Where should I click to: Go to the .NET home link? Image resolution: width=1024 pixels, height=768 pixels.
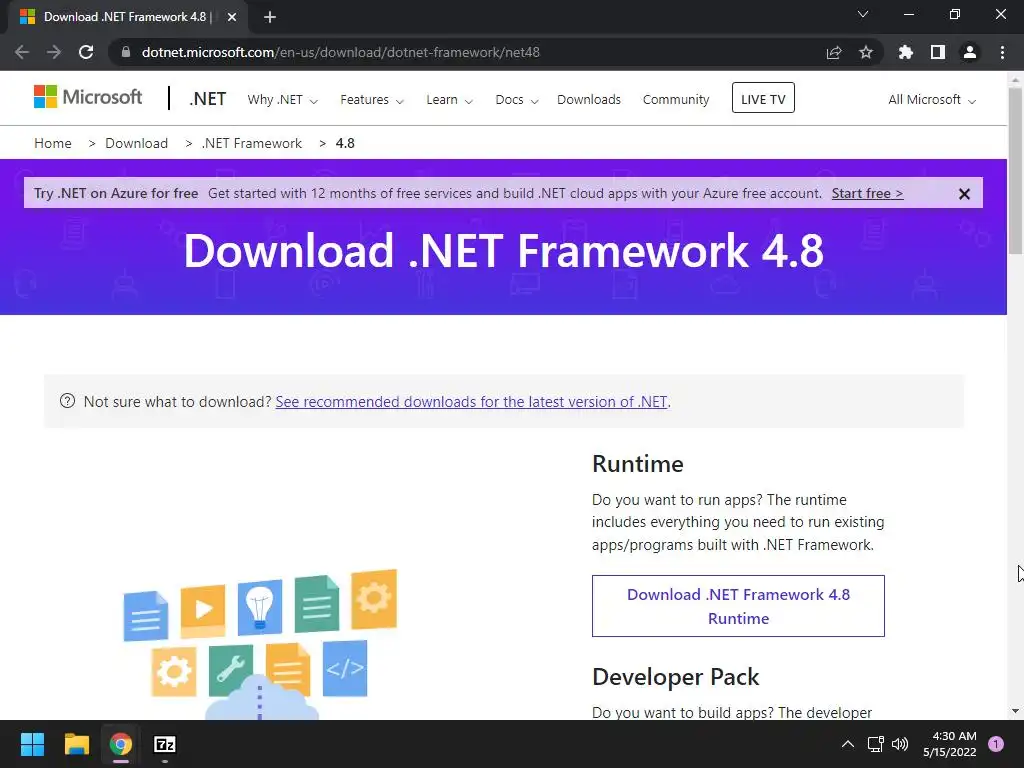[x=208, y=99]
